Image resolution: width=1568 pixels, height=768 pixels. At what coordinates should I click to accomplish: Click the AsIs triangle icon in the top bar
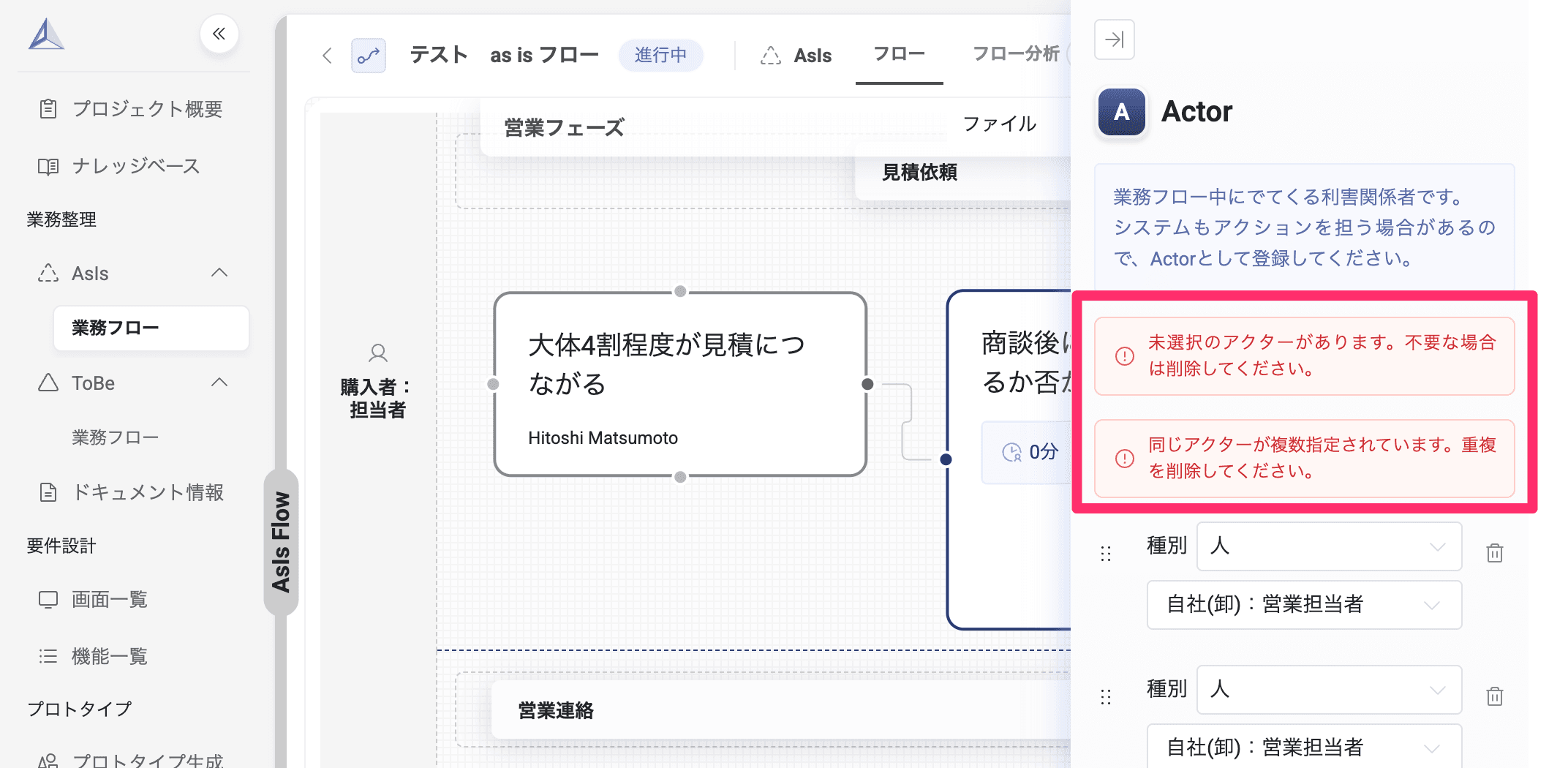pos(771,55)
